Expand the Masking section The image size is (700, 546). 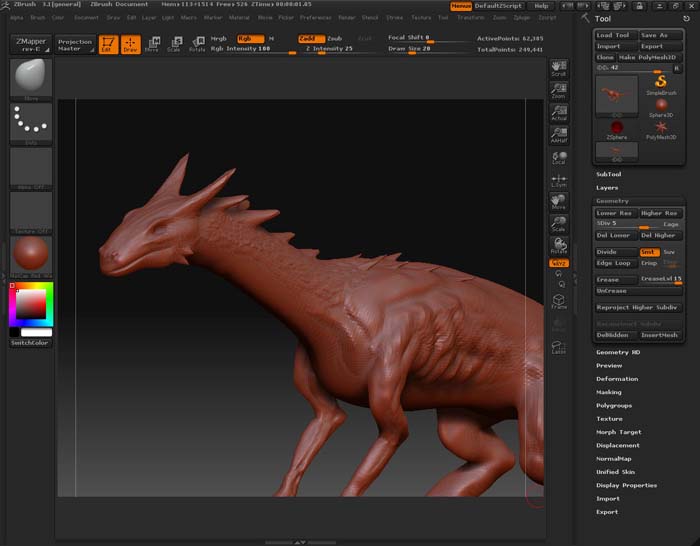coord(609,392)
